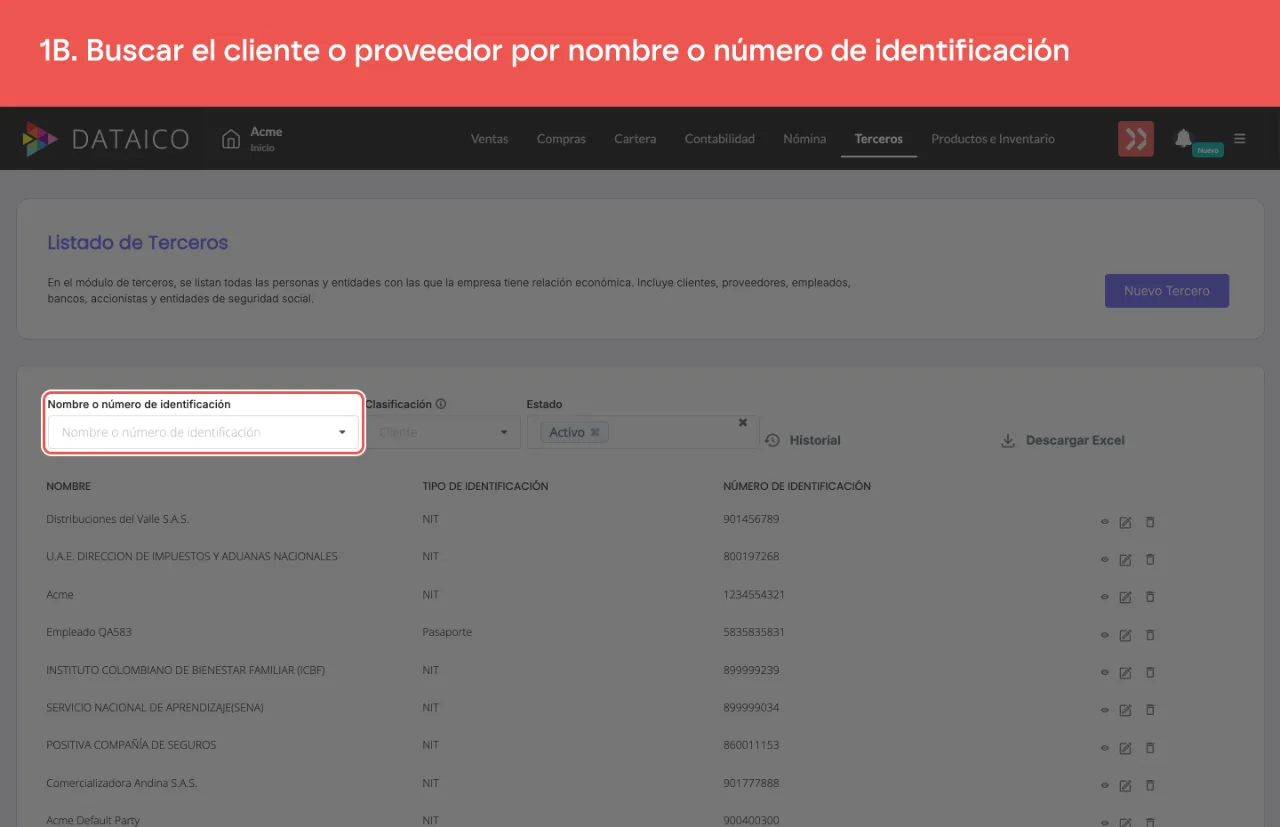Edit Distribuciones del Valle S.A.S. record
This screenshot has width=1280, height=827.
tap(1125, 522)
